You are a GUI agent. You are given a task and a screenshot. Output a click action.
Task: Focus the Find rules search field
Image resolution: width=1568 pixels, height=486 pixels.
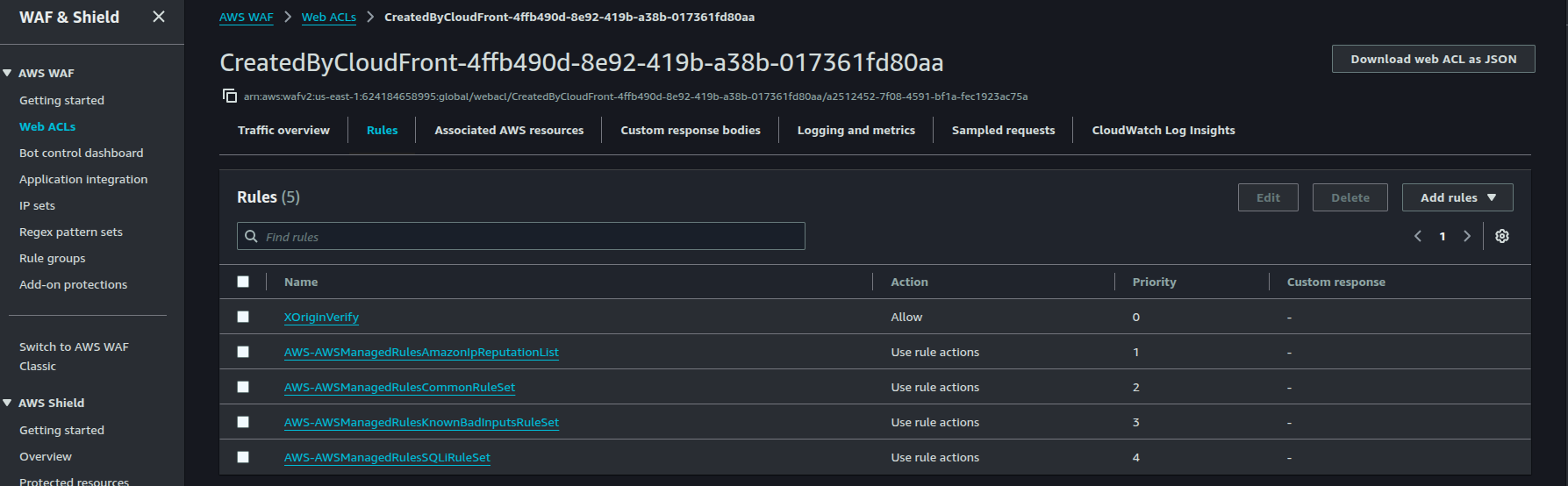521,236
